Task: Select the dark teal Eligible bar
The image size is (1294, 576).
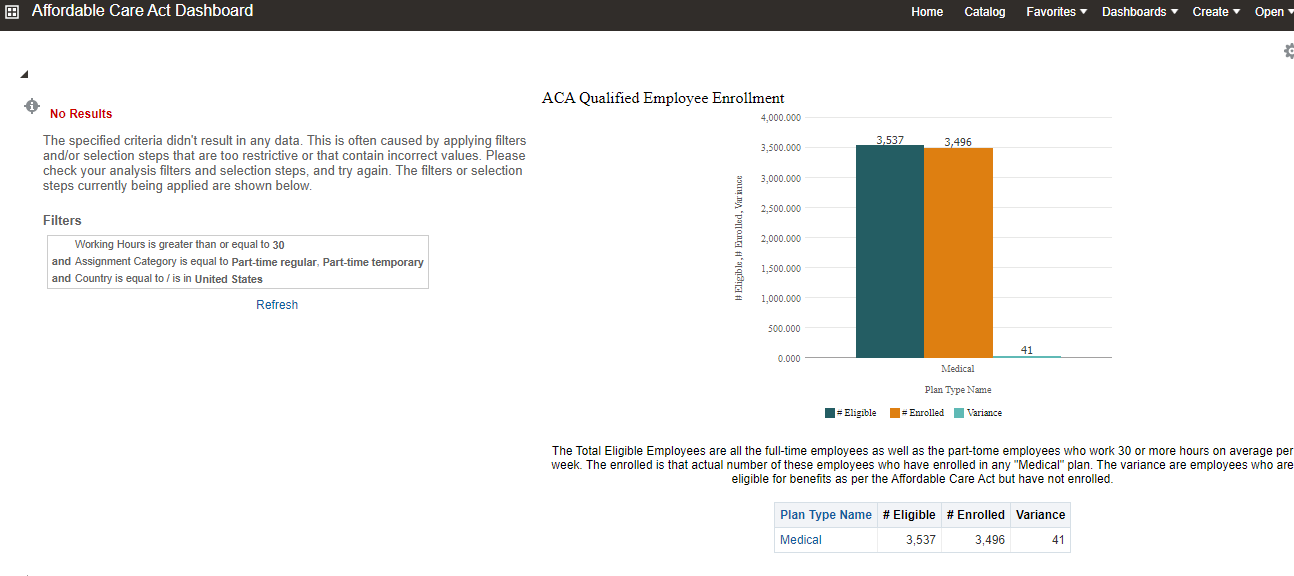Action: tap(889, 250)
